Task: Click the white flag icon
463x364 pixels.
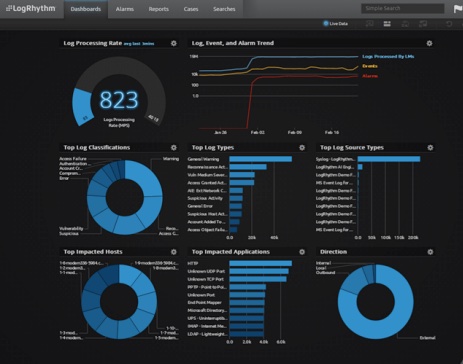Action: click(x=458, y=9)
